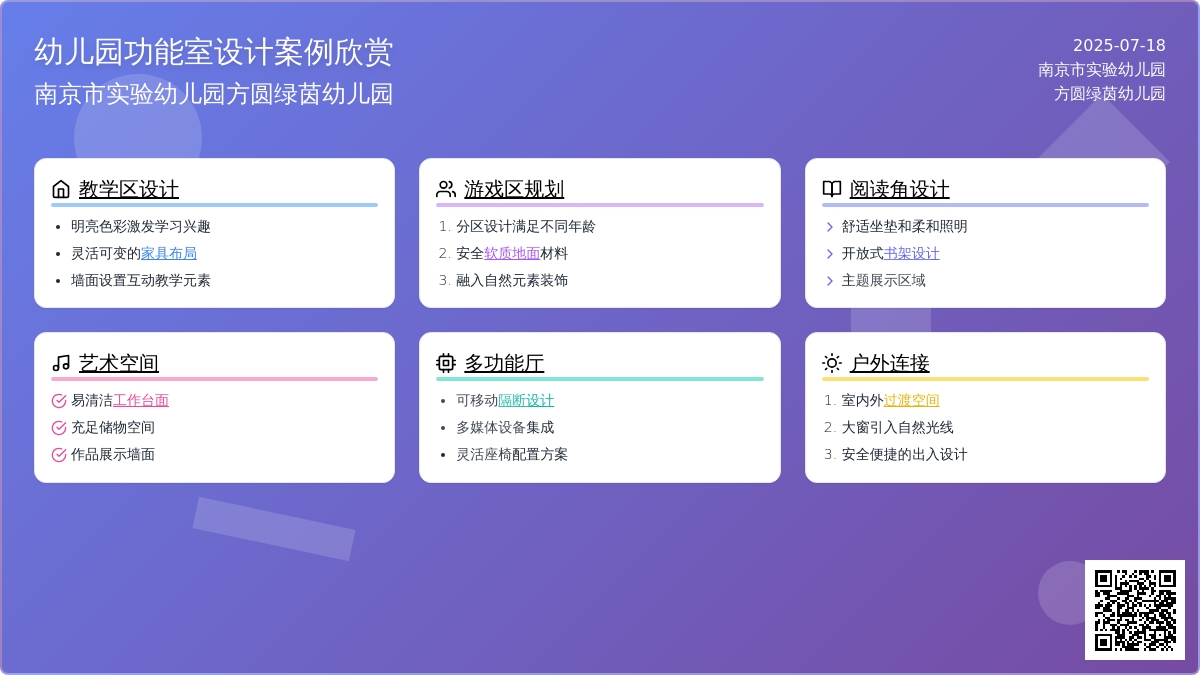Screen dimensions: 1200x675
Task: Click the 南京市实验幼儿园 text under the date
Action: point(1102,69)
